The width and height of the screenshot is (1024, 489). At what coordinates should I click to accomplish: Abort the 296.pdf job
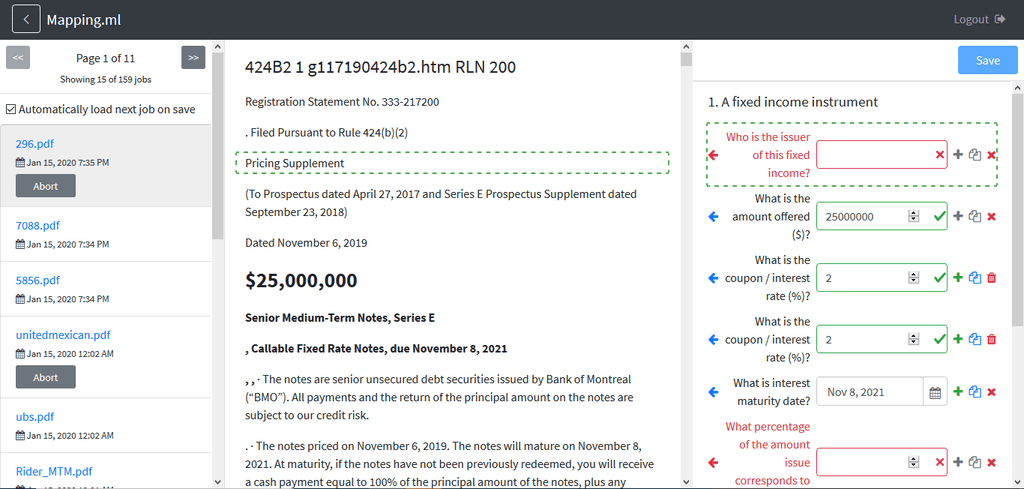(x=45, y=186)
